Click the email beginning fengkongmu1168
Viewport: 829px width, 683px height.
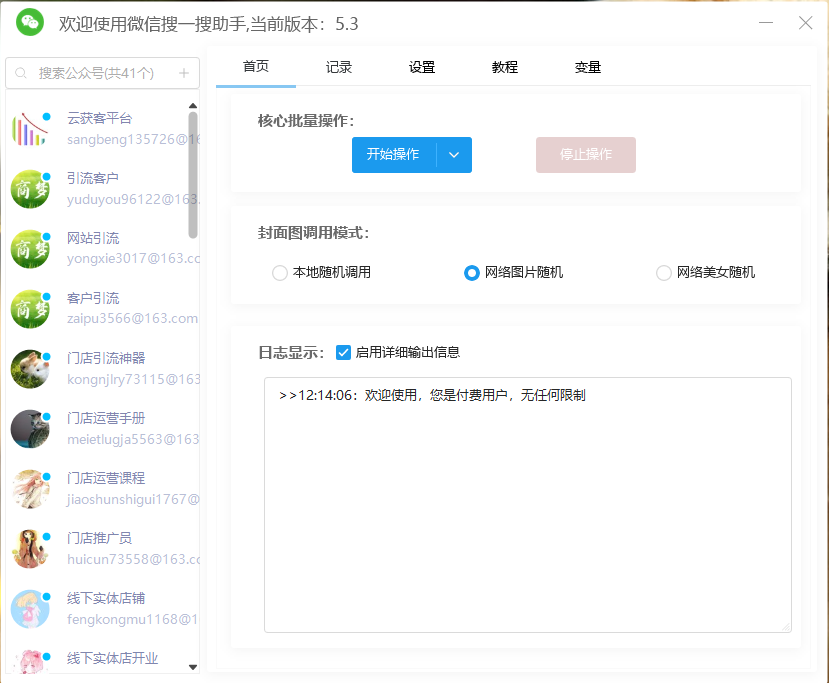[132, 620]
